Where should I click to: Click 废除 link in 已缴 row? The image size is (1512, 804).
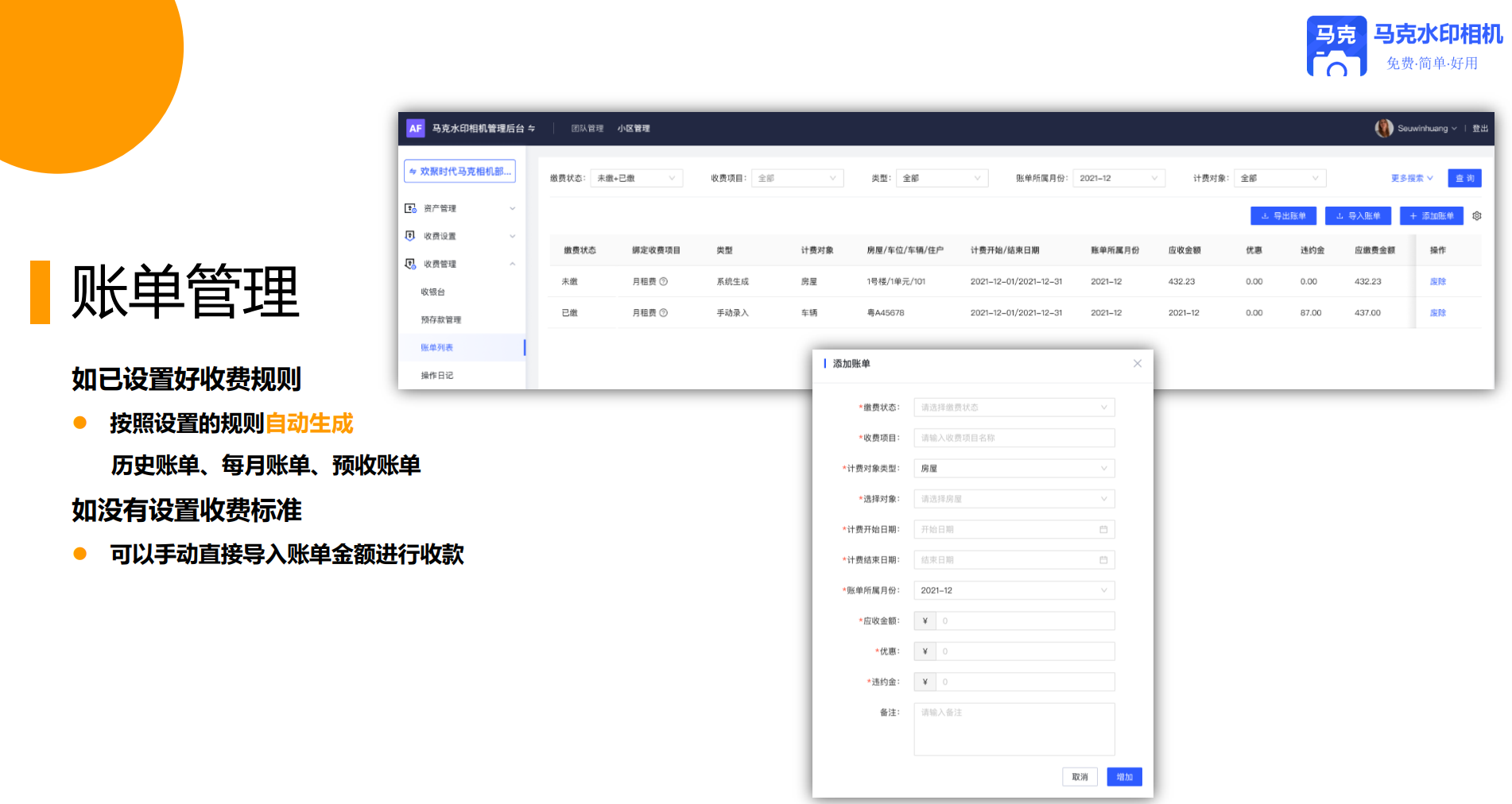tap(1437, 312)
